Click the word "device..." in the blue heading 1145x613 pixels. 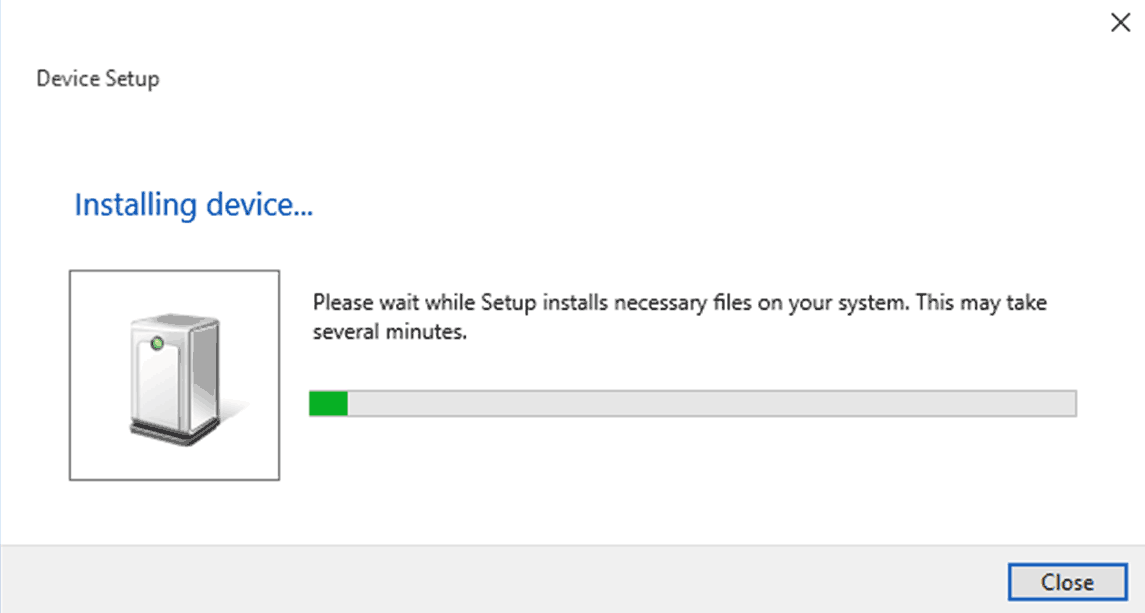pyautogui.click(x=259, y=205)
